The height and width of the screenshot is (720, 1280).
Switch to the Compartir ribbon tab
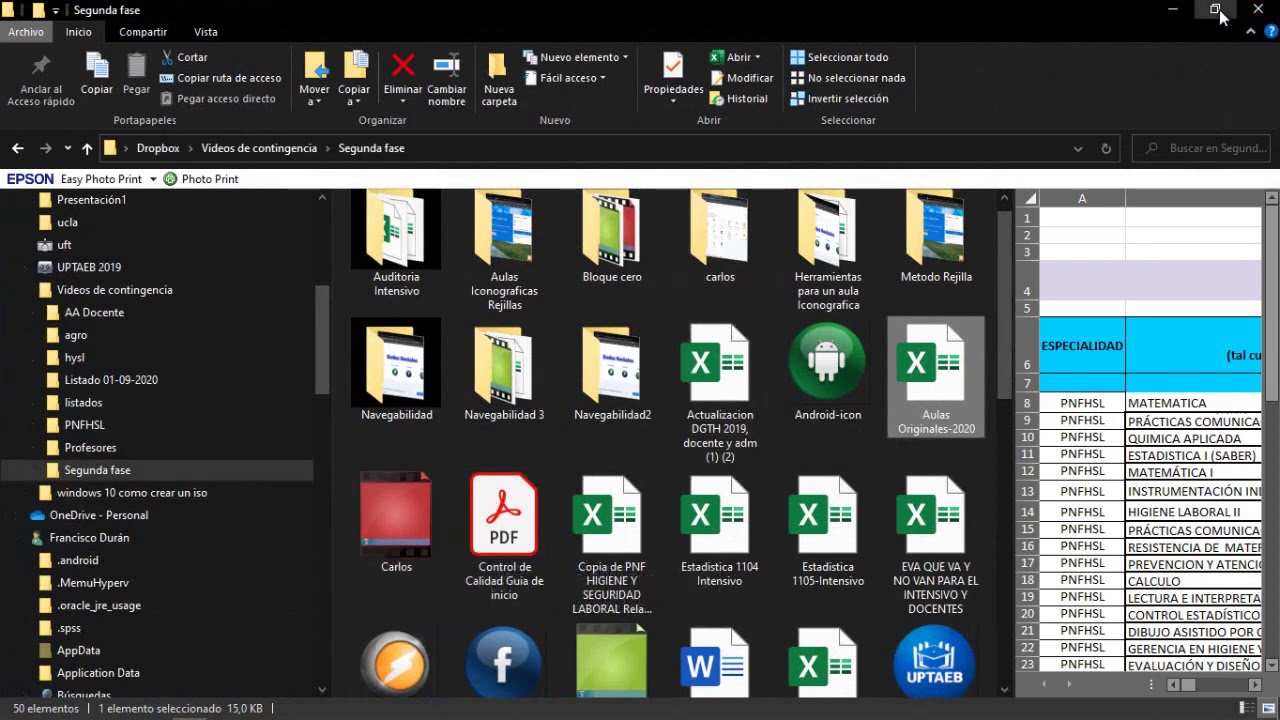pos(143,32)
